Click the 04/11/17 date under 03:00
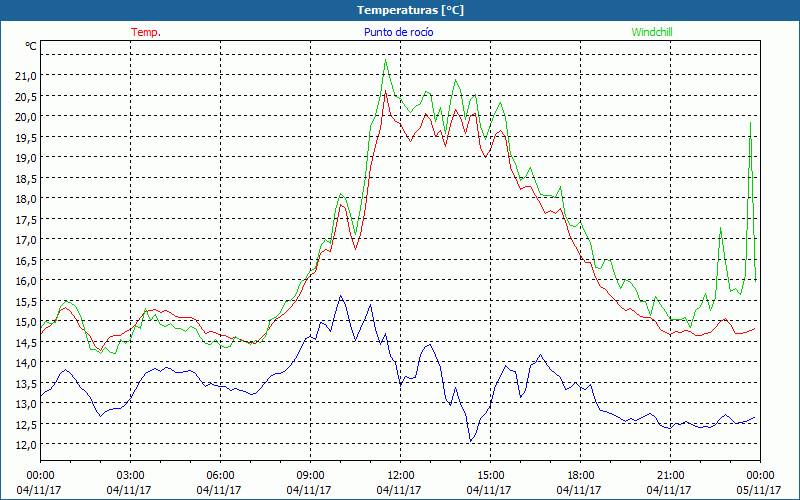Image resolution: width=800 pixels, height=500 pixels. click(129, 490)
